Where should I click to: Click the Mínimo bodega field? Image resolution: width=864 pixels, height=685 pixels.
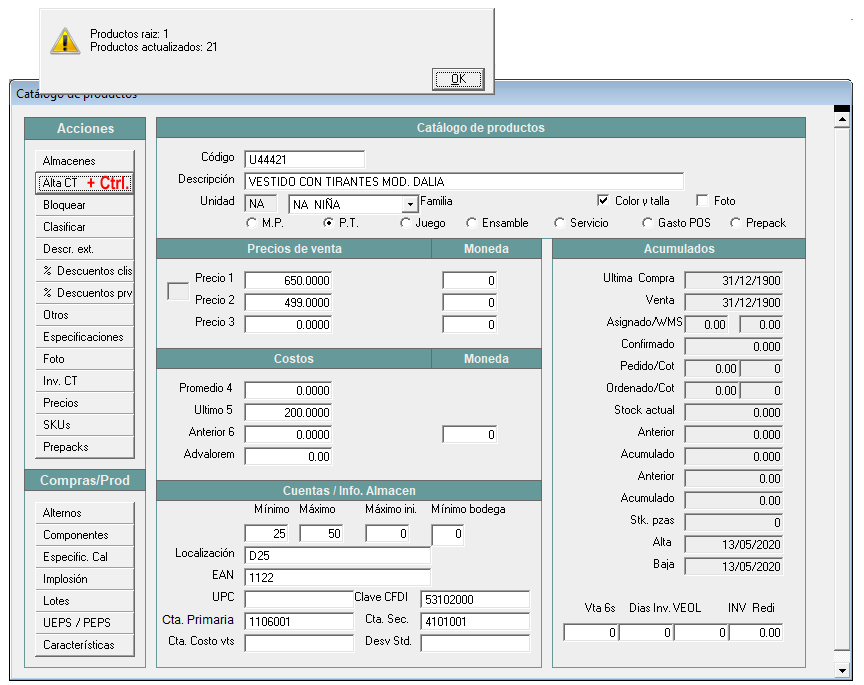(x=448, y=535)
